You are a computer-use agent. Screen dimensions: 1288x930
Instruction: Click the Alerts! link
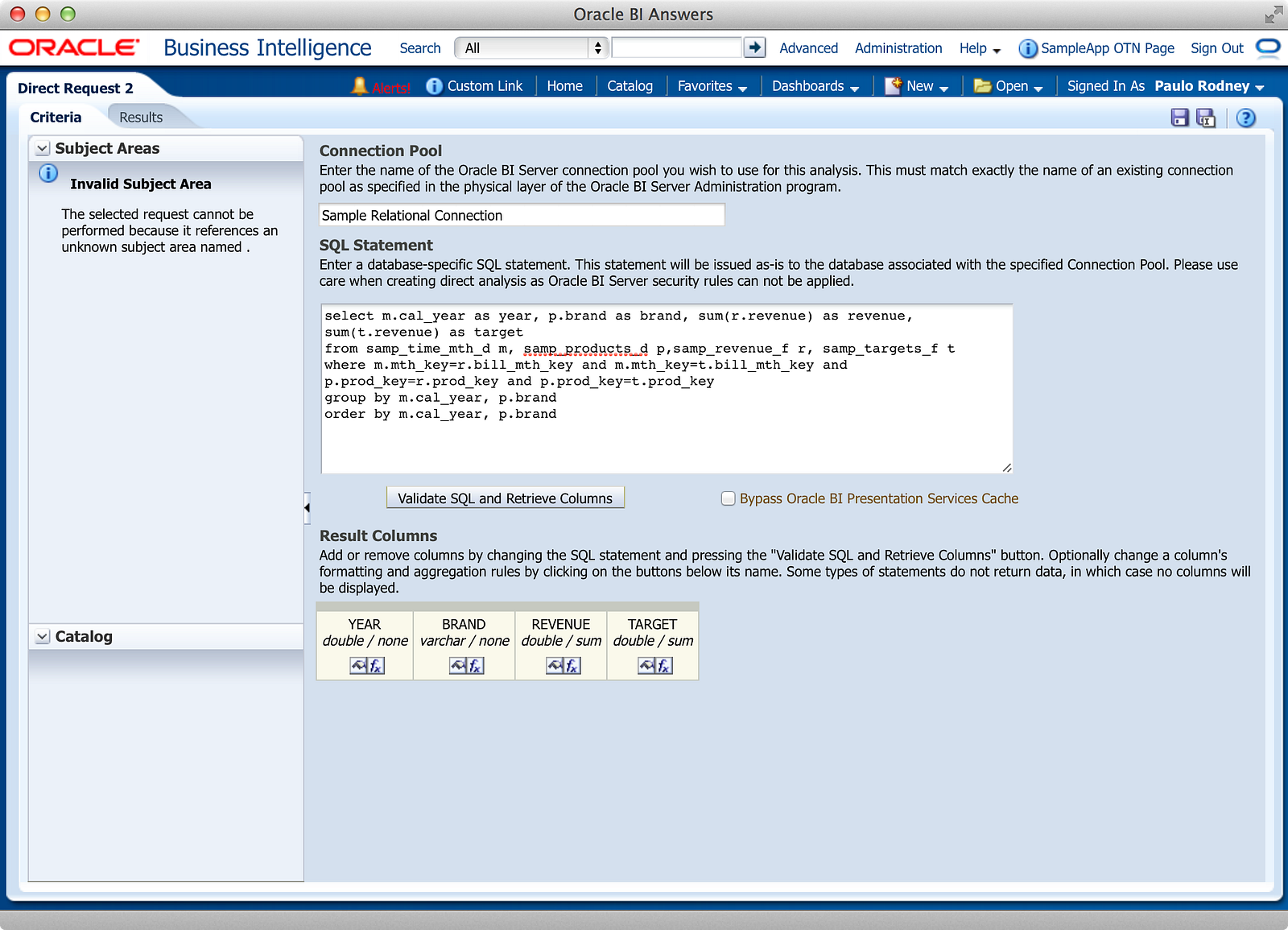click(391, 88)
